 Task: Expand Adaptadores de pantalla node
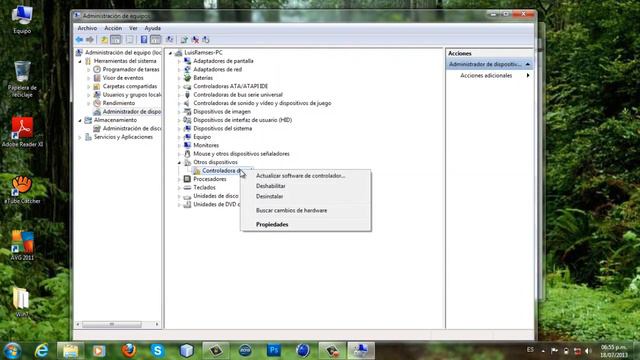tap(179, 61)
